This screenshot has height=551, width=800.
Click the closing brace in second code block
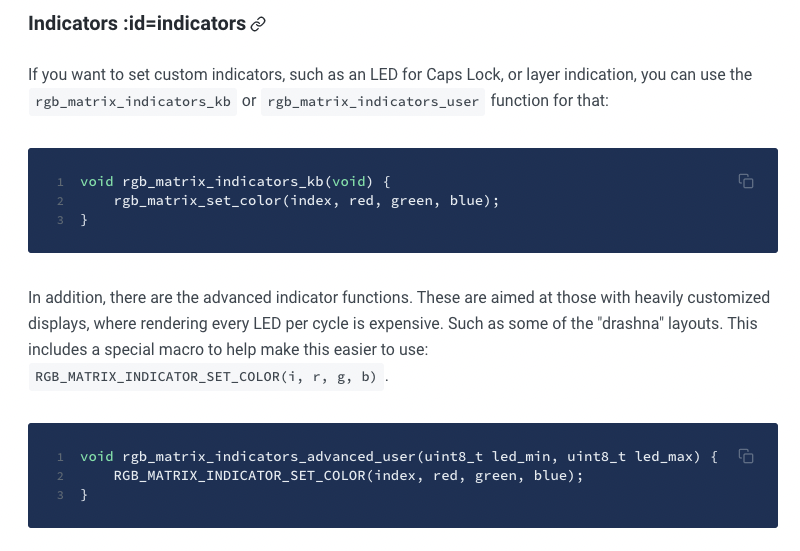[84, 495]
